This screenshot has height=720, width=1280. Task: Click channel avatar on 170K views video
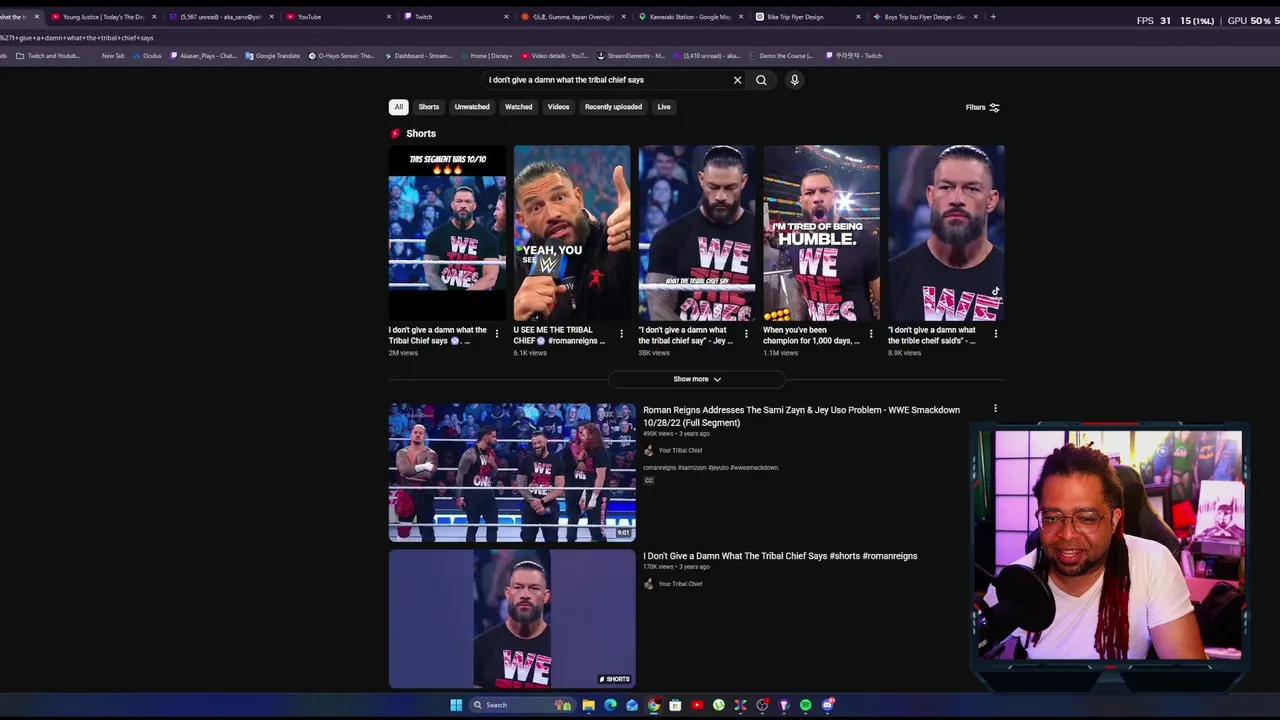tap(648, 584)
